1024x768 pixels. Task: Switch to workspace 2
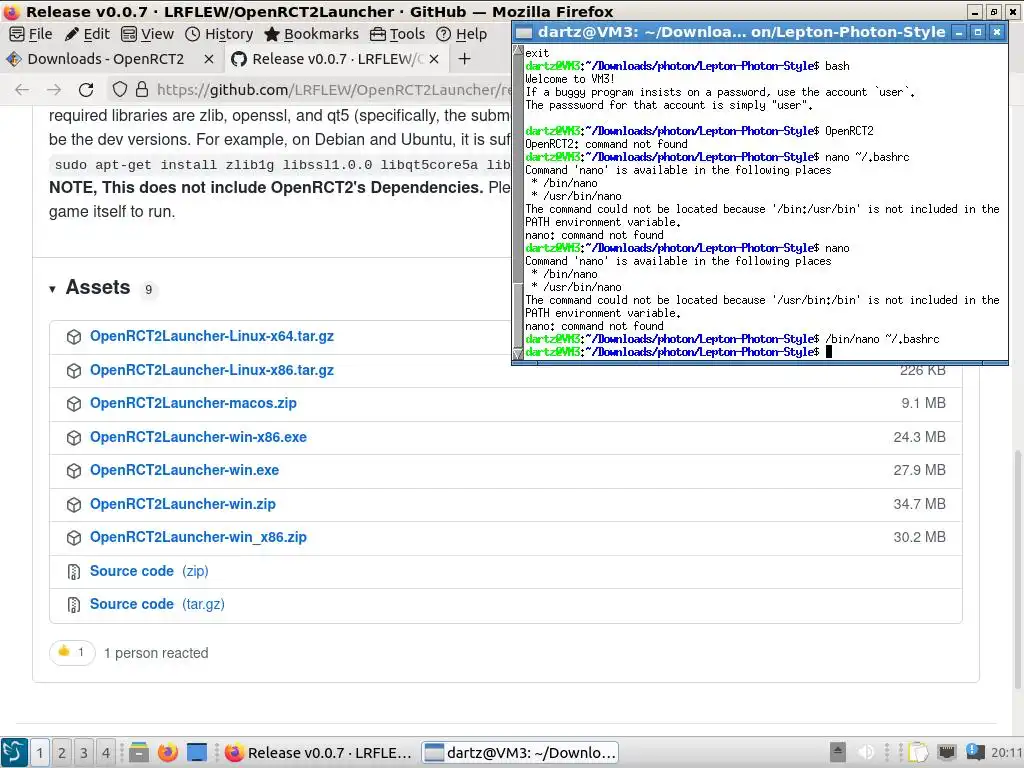[61, 753]
